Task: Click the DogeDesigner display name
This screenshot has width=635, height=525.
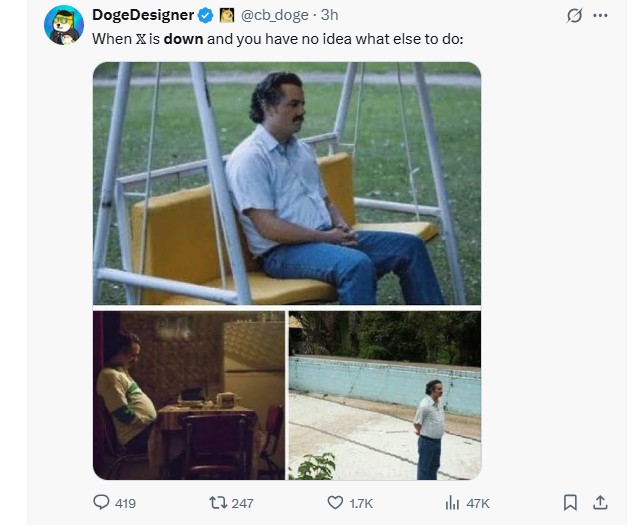Action: [142, 15]
